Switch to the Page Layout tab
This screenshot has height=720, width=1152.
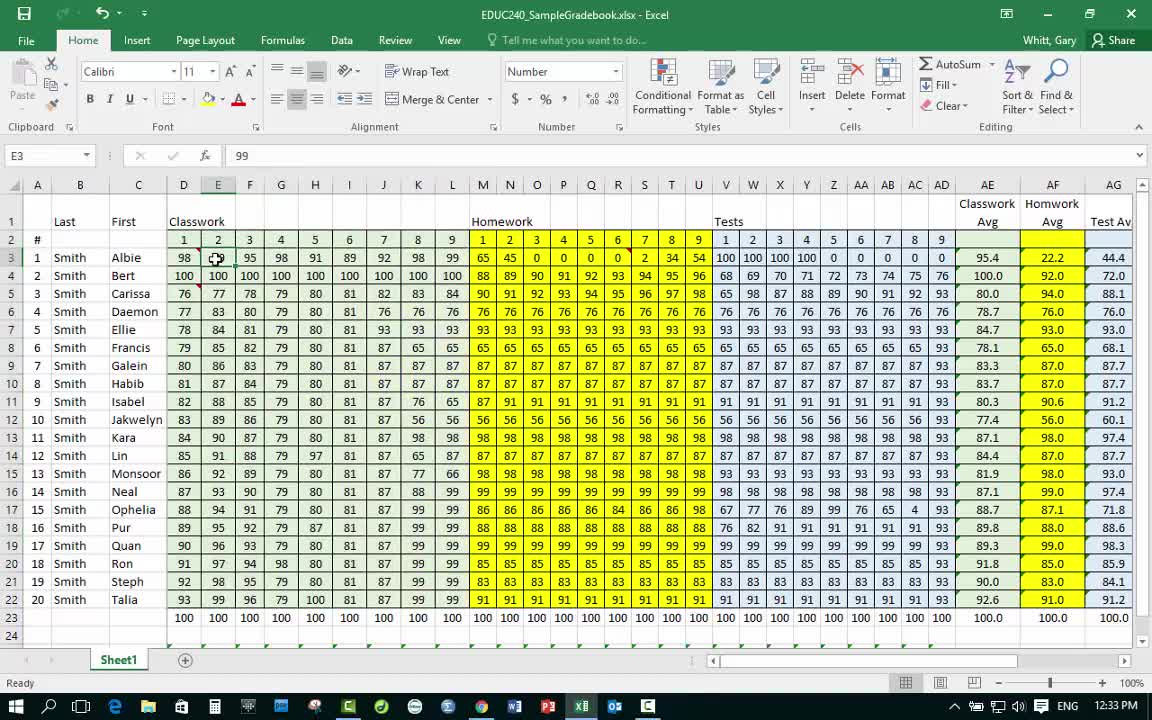205,40
